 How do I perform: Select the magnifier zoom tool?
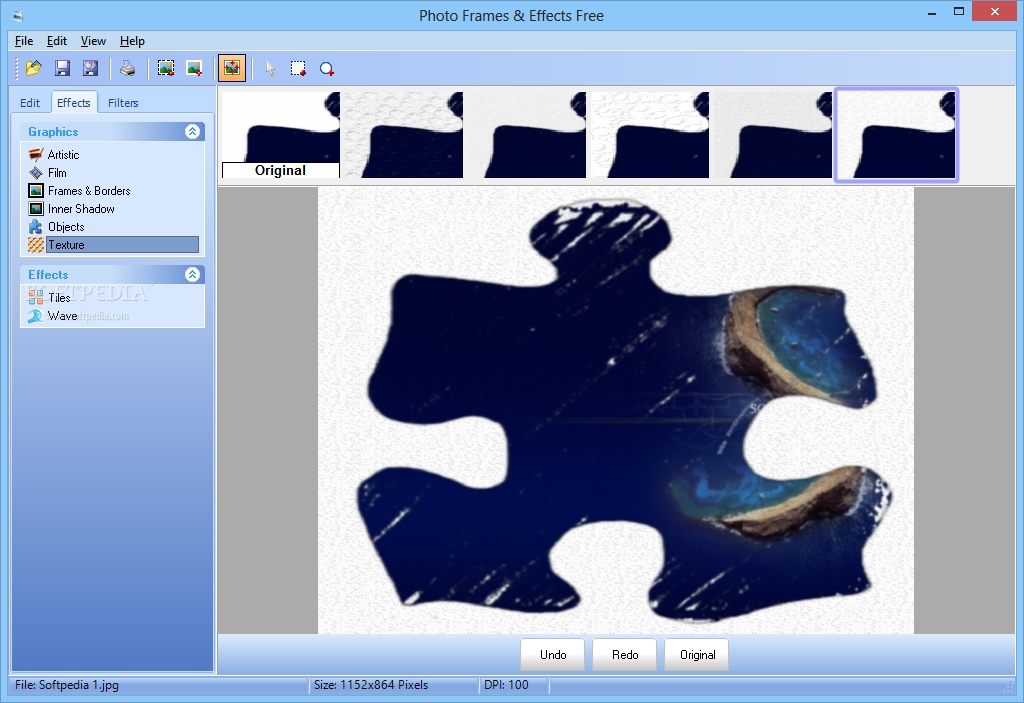(x=327, y=69)
